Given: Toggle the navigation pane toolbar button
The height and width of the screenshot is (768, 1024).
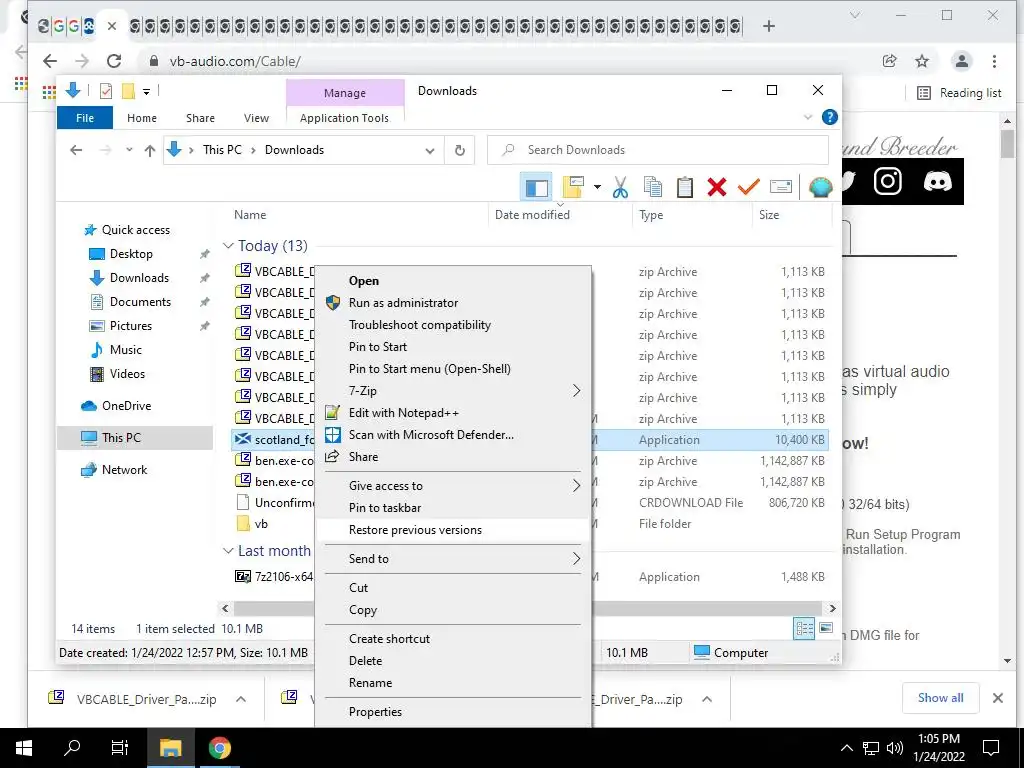Looking at the screenshot, I should pyautogui.click(x=536, y=188).
